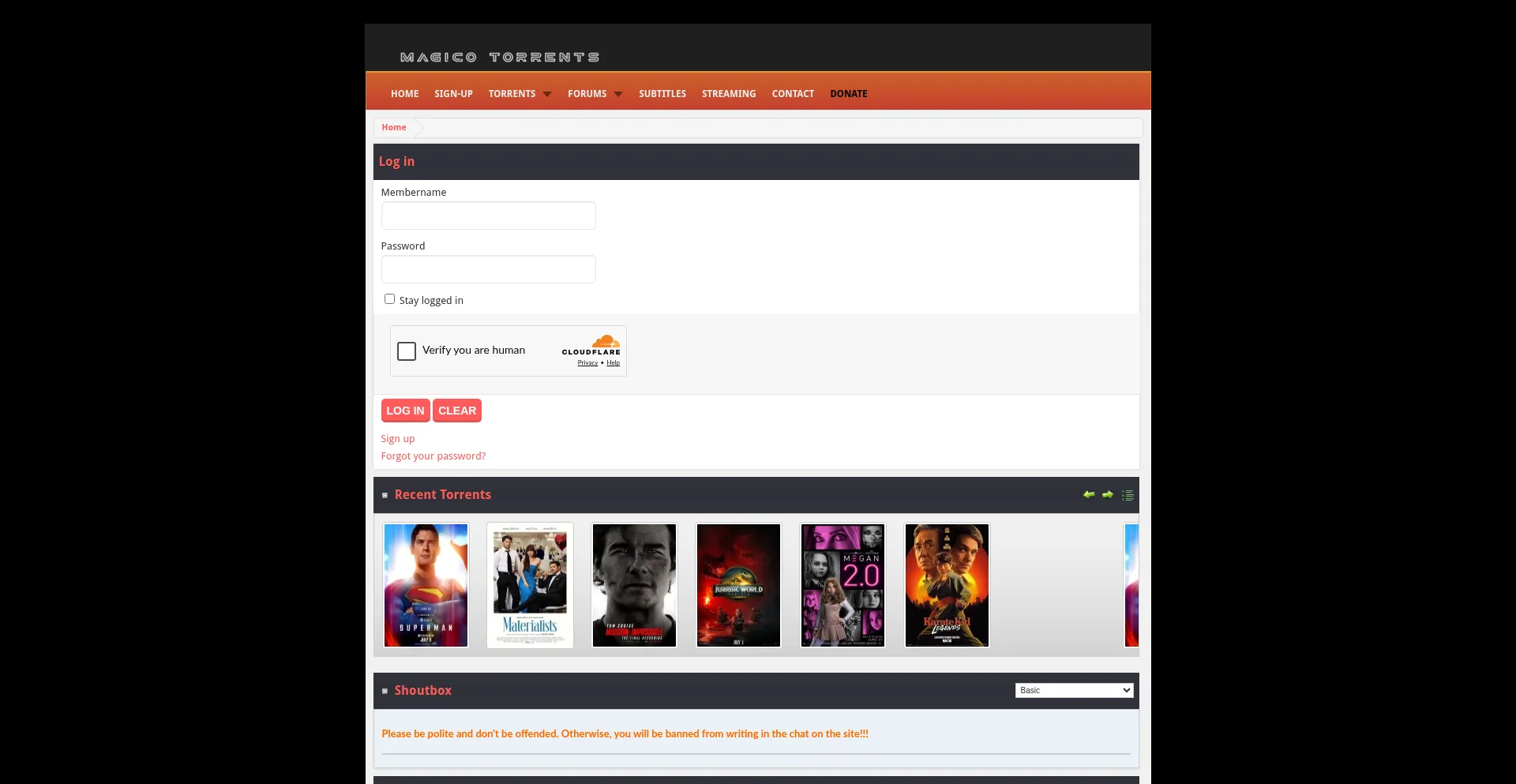Open the Shoutbox Basic dropdown
This screenshot has width=1516, height=784.
(x=1074, y=691)
